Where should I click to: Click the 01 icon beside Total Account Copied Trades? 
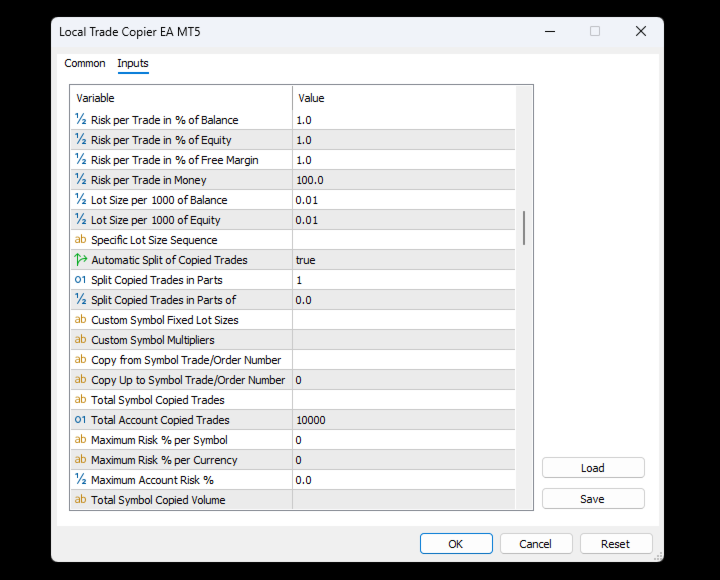[x=80, y=419]
